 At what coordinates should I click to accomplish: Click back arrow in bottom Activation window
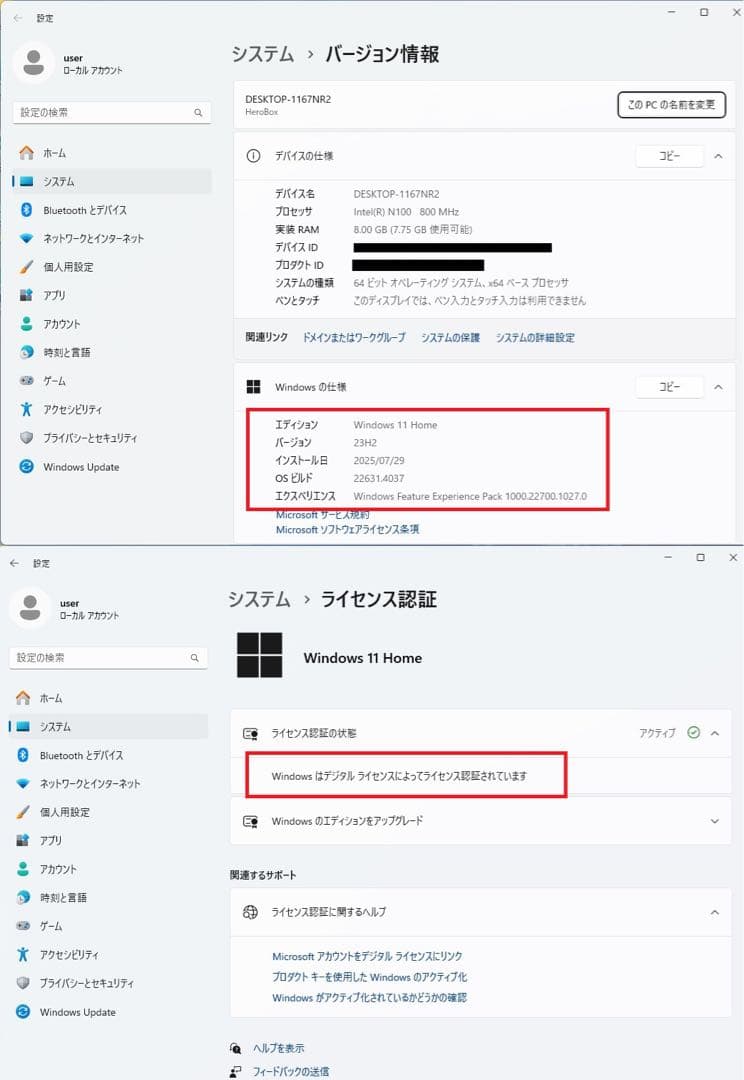tap(14, 563)
